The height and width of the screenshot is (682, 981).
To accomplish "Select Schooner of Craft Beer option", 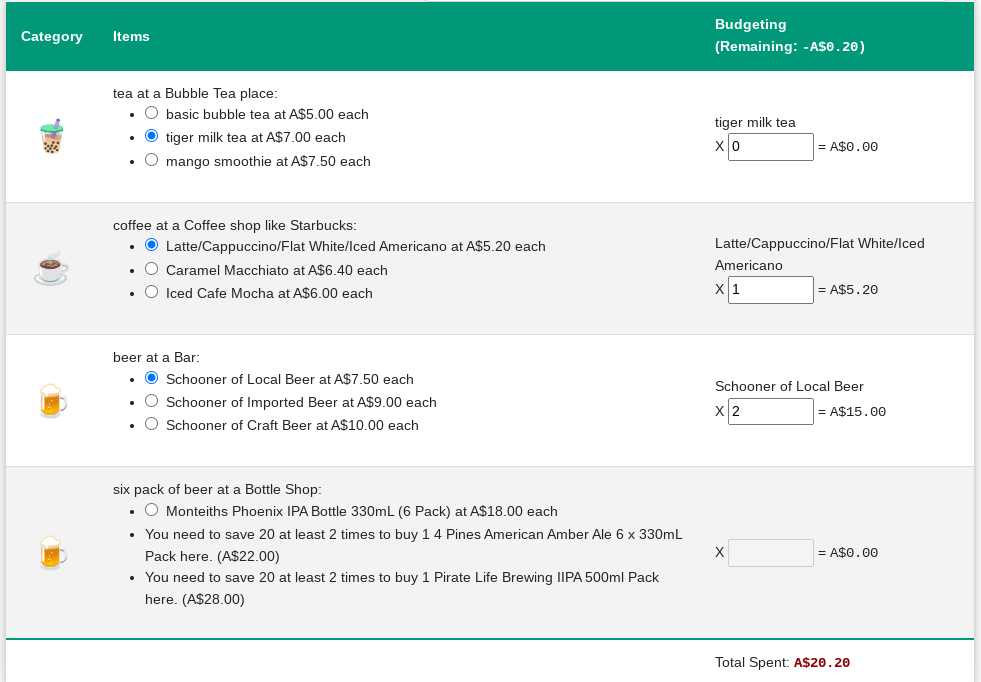I will 152,424.
